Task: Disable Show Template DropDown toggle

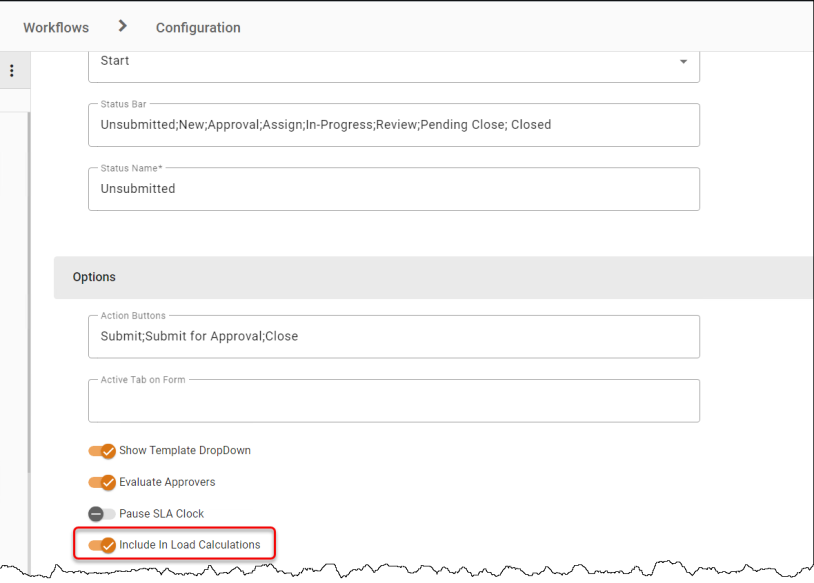Action: pyautogui.click(x=102, y=451)
